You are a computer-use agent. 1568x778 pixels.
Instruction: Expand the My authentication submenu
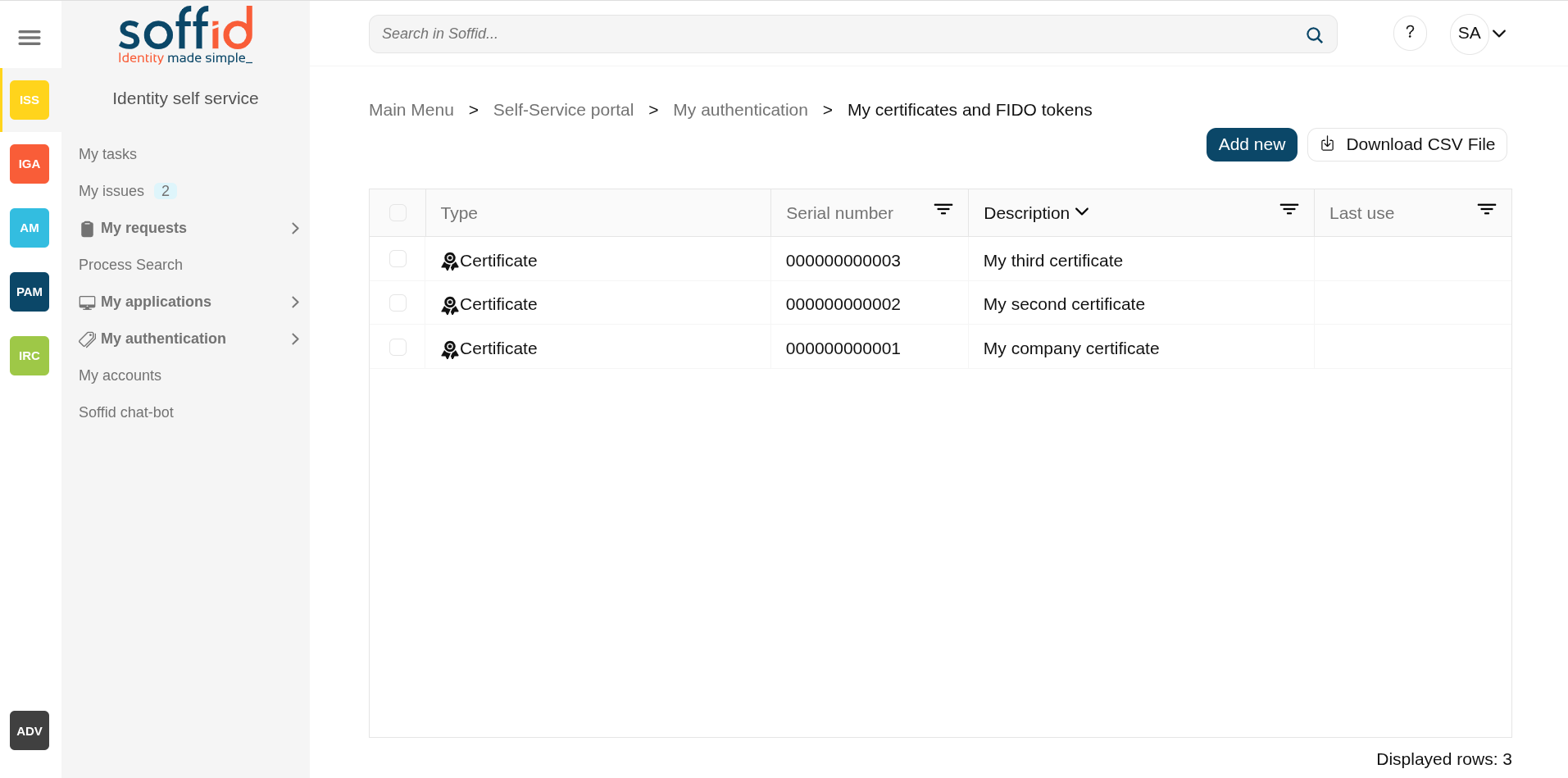click(295, 339)
